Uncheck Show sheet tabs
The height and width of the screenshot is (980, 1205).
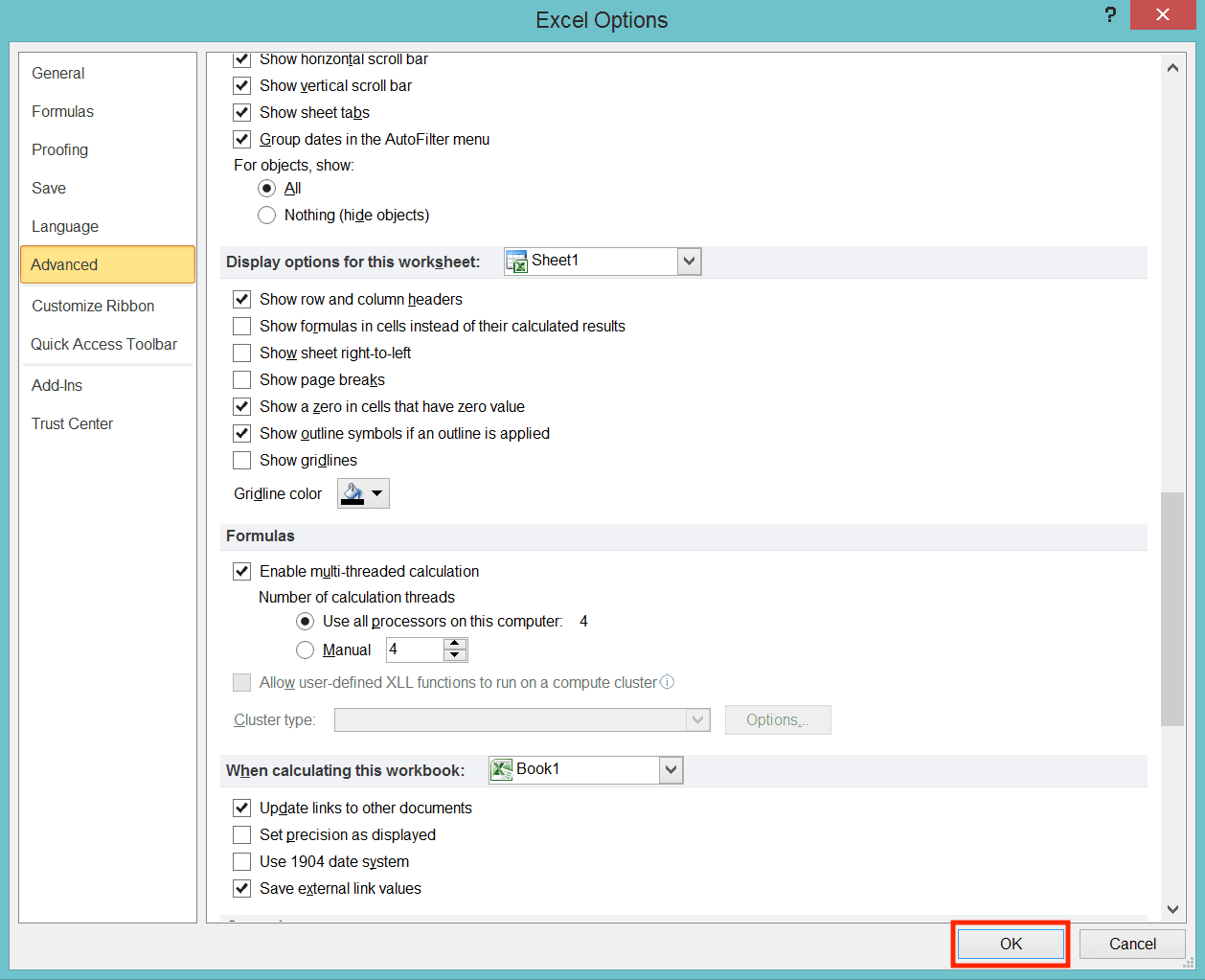242,112
